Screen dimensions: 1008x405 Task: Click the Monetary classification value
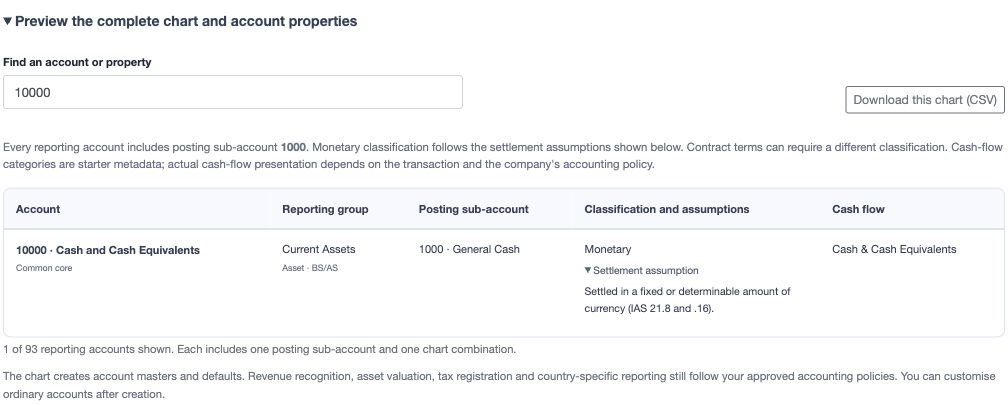[x=608, y=249]
